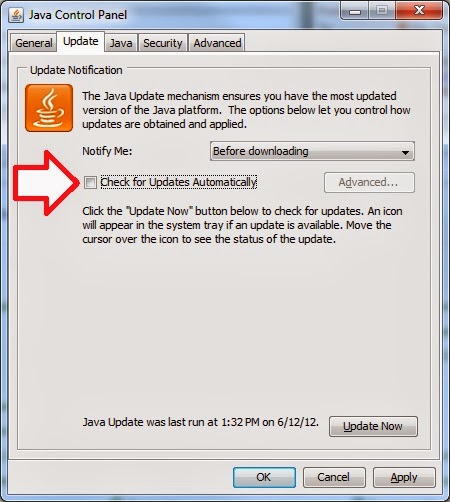Screen dimensions: 450x502
Task: Switch to the Advanced tab
Action: pos(217,43)
